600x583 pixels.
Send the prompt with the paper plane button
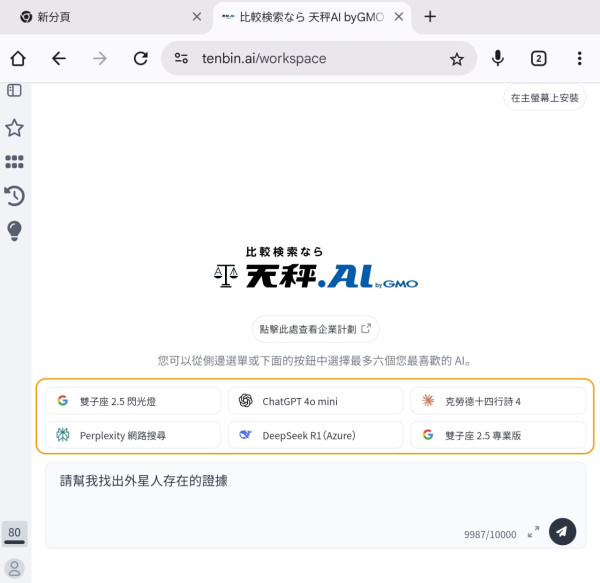click(562, 531)
